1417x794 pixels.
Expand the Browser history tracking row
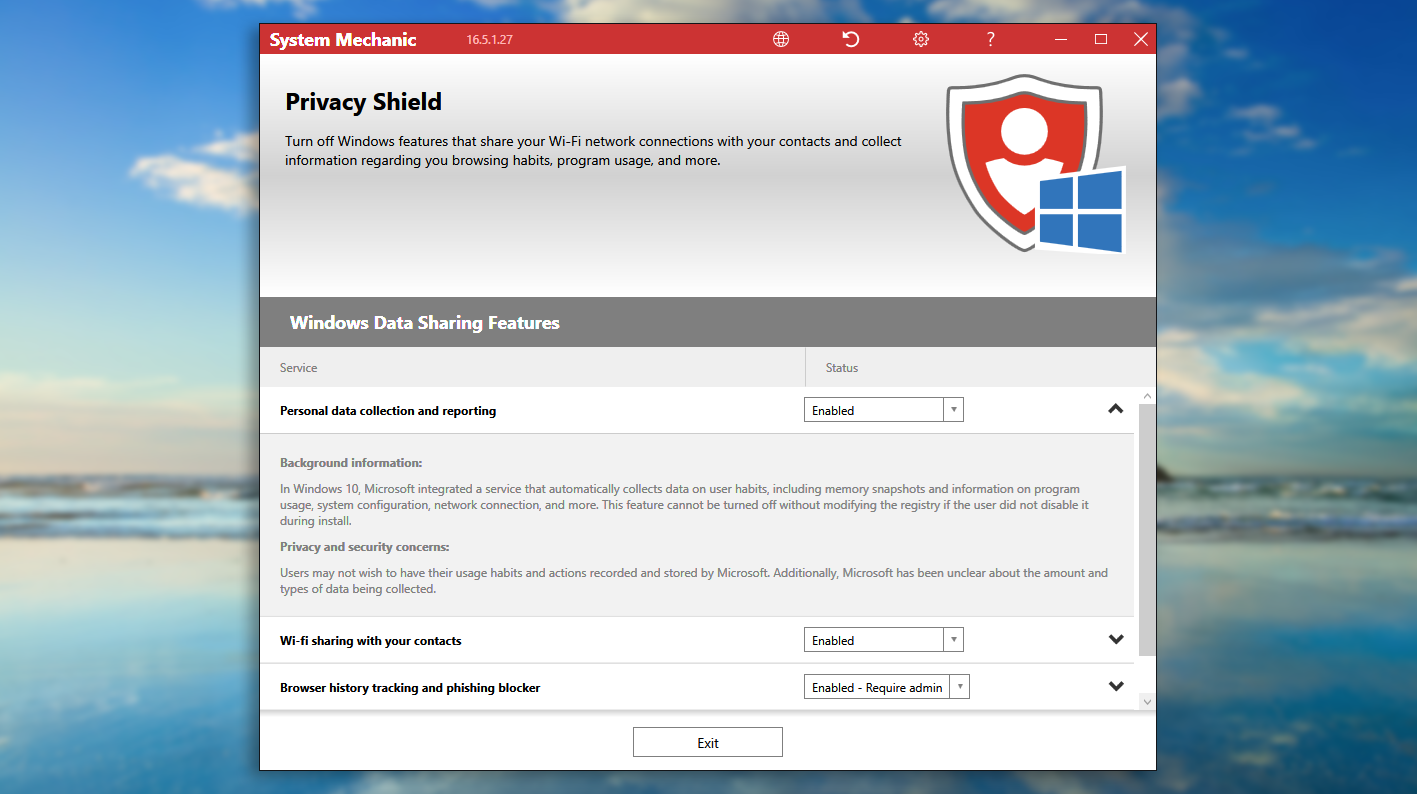(x=1116, y=687)
